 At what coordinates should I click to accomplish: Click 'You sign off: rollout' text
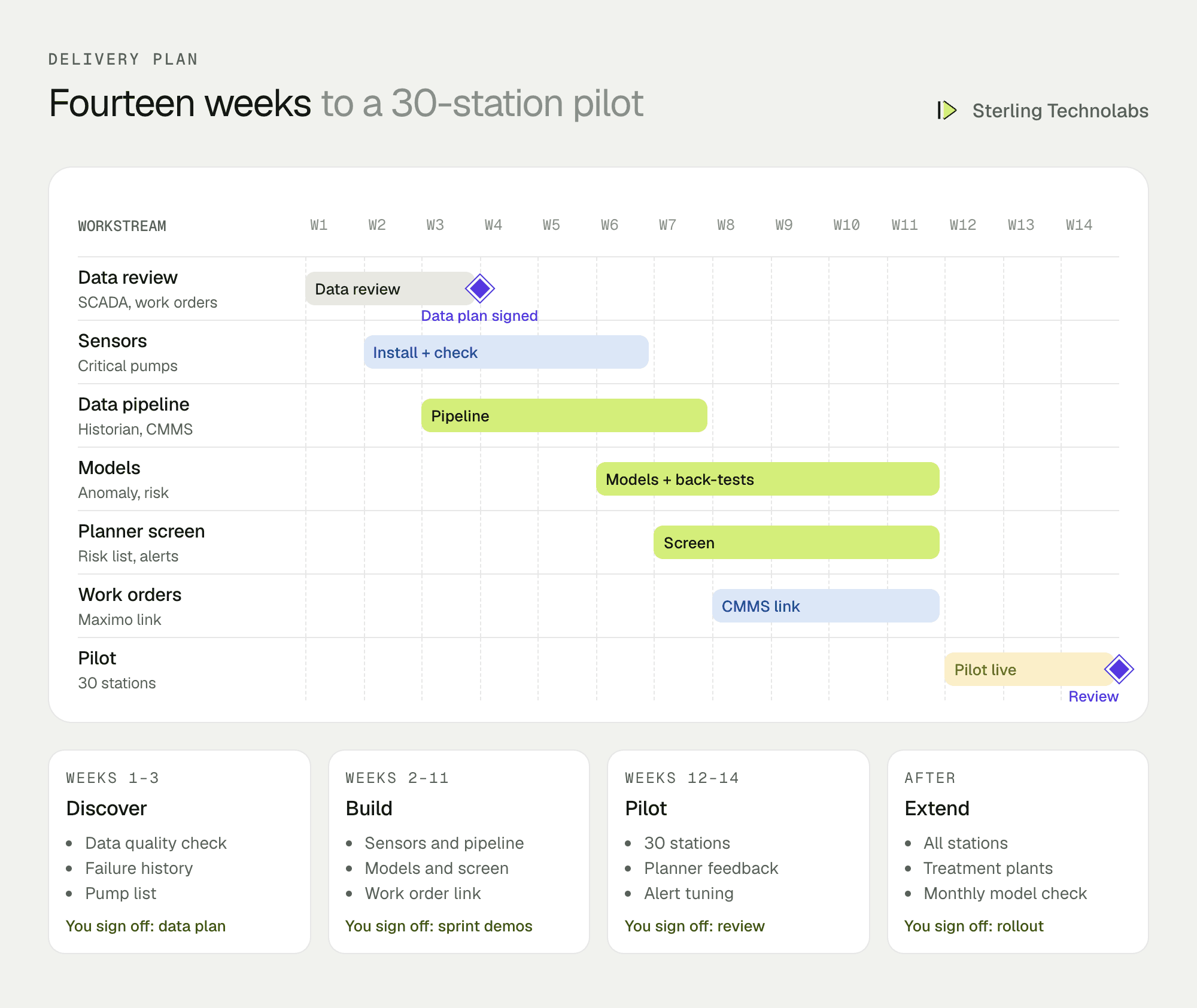(x=974, y=926)
